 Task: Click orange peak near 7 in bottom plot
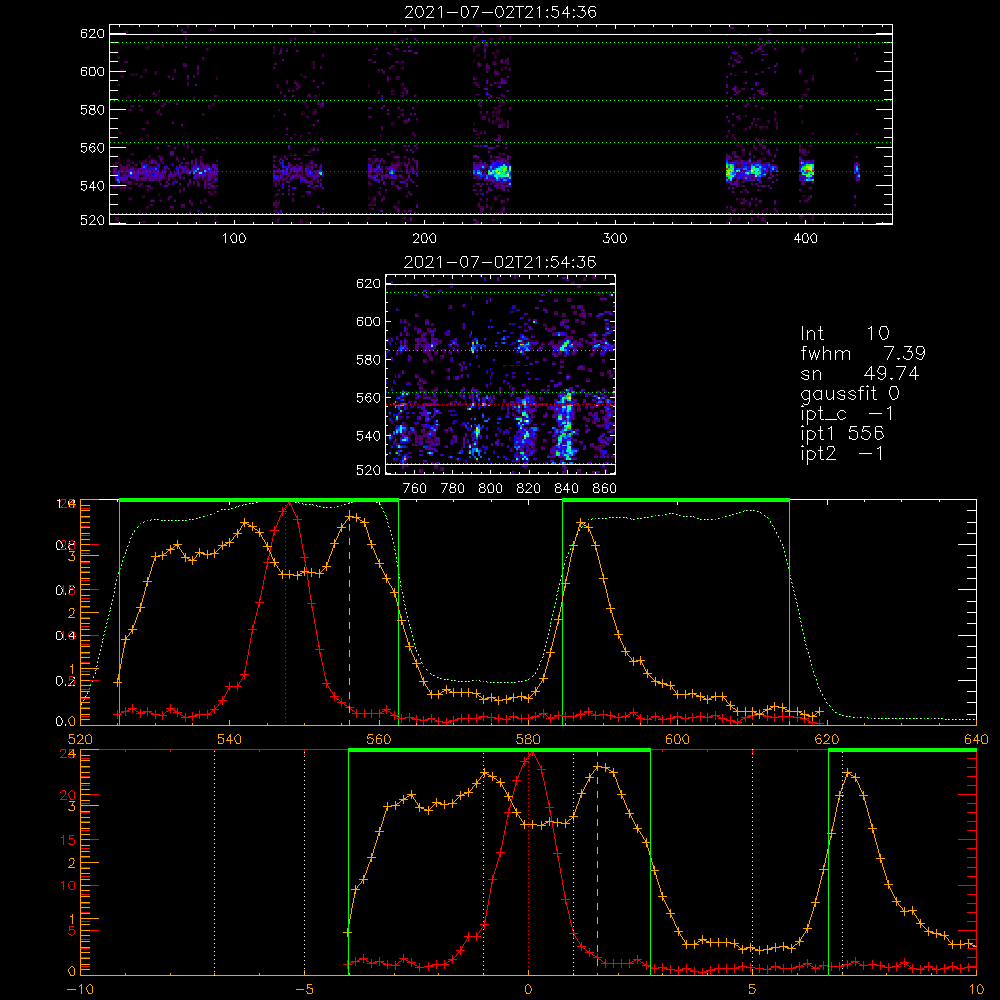pos(849,774)
